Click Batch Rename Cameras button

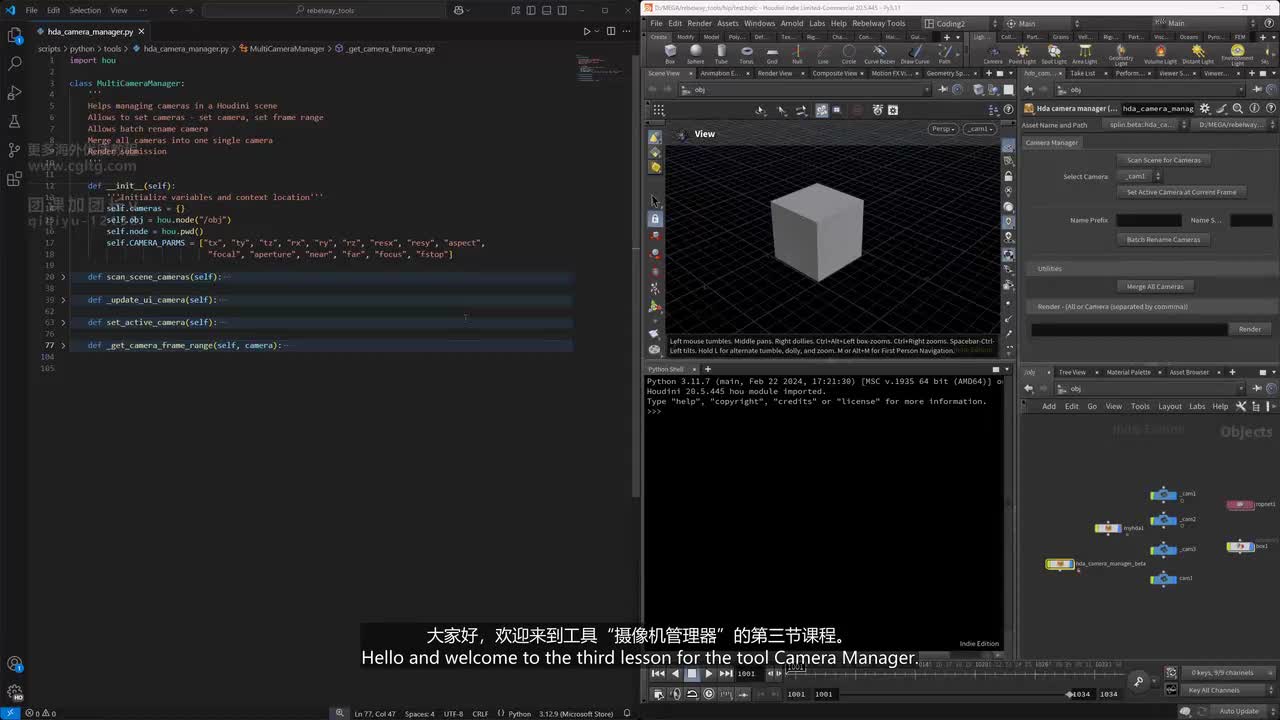(x=1164, y=240)
